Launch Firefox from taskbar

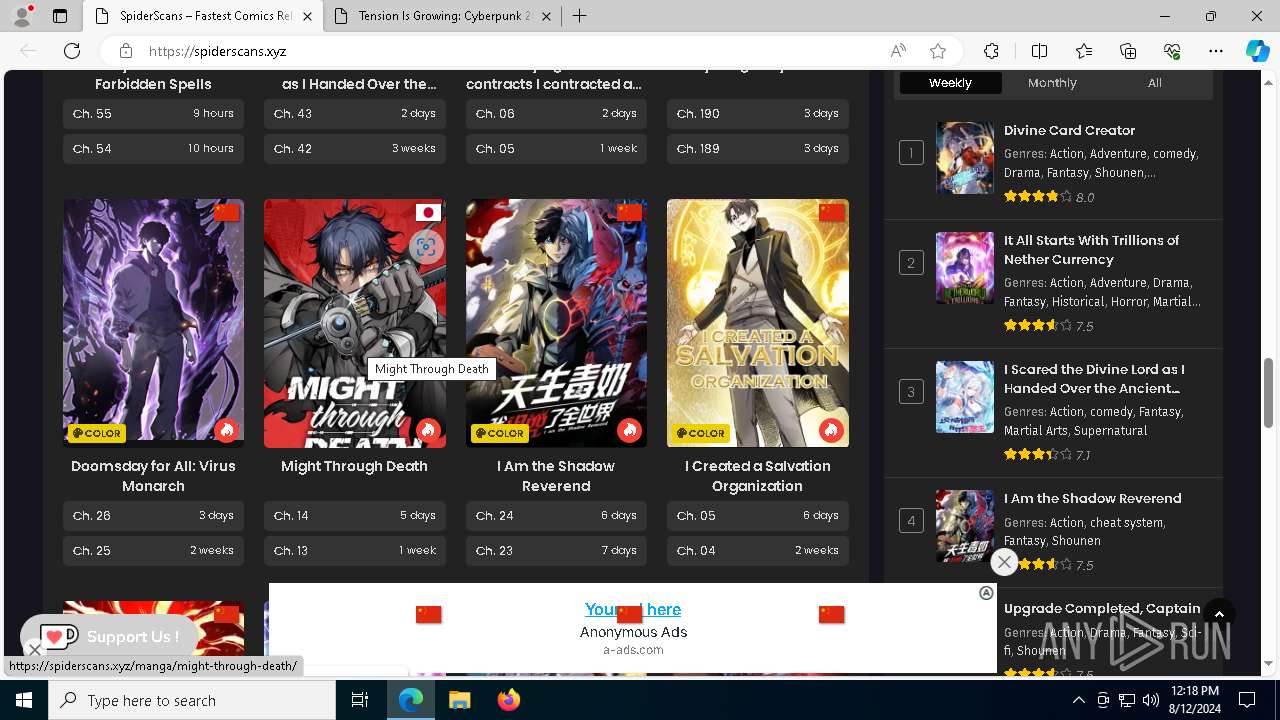509,700
